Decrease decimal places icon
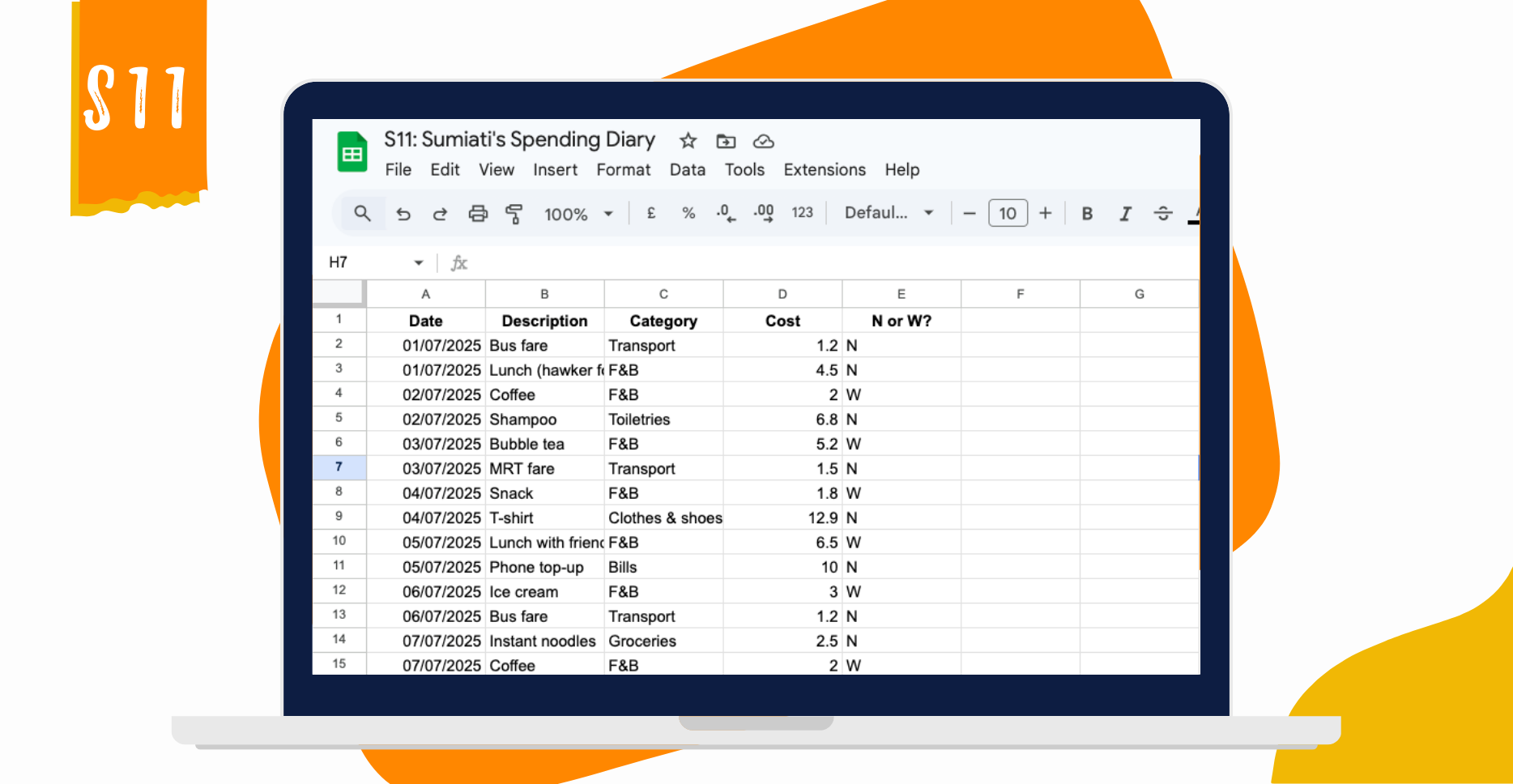Viewport: 1513px width, 784px height. click(x=725, y=213)
